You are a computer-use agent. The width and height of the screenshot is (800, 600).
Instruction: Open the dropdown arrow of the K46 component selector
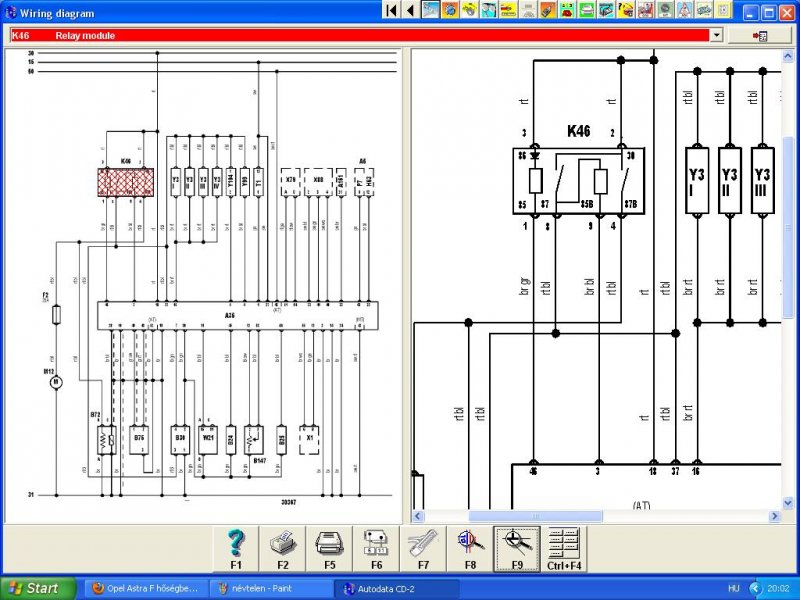pos(717,35)
